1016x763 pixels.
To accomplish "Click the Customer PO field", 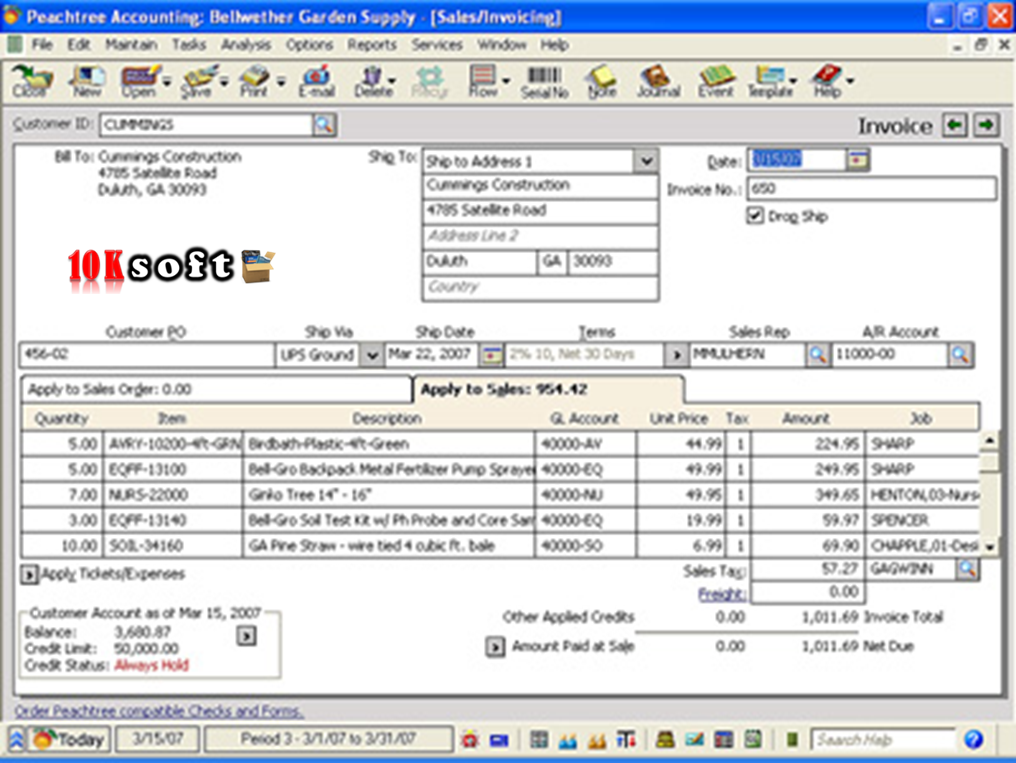I will tap(147, 354).
